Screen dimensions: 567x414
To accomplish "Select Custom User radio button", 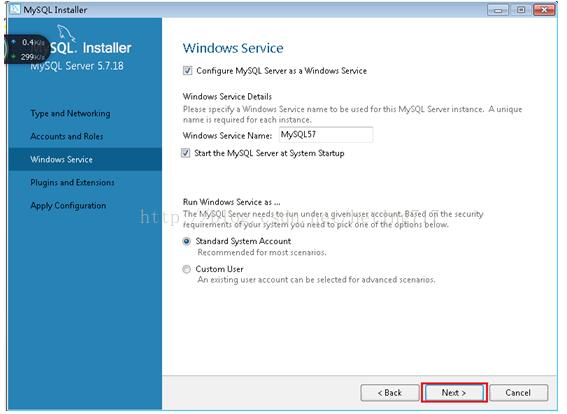I will [187, 269].
